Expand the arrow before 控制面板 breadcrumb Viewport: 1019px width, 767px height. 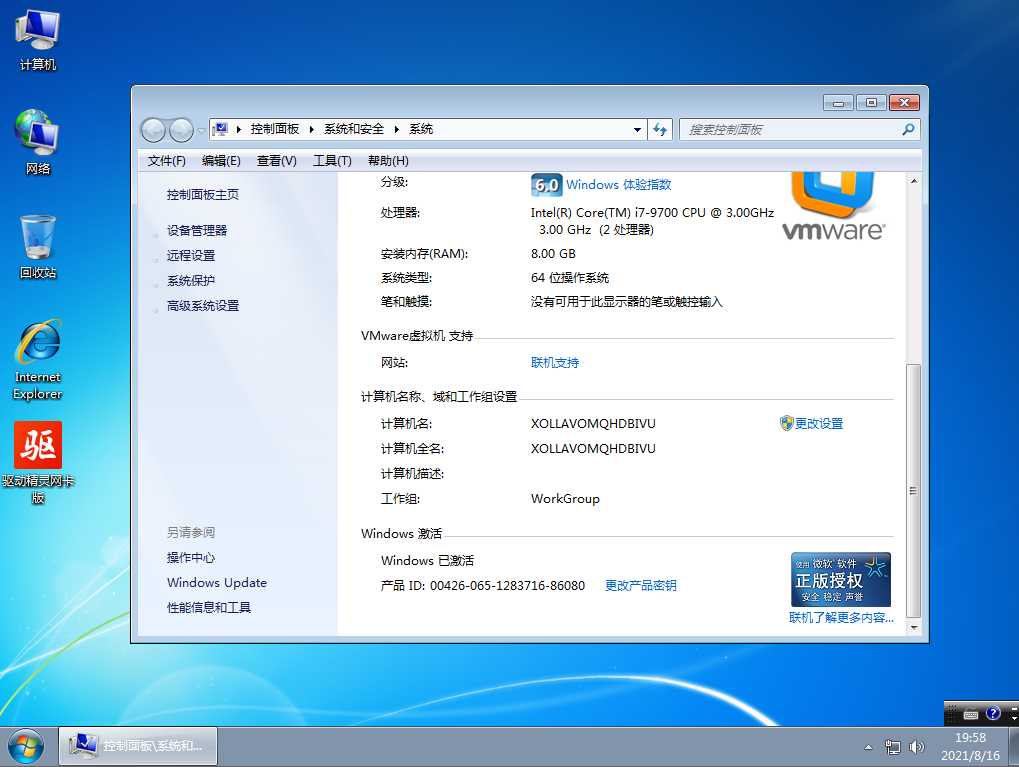(x=239, y=129)
